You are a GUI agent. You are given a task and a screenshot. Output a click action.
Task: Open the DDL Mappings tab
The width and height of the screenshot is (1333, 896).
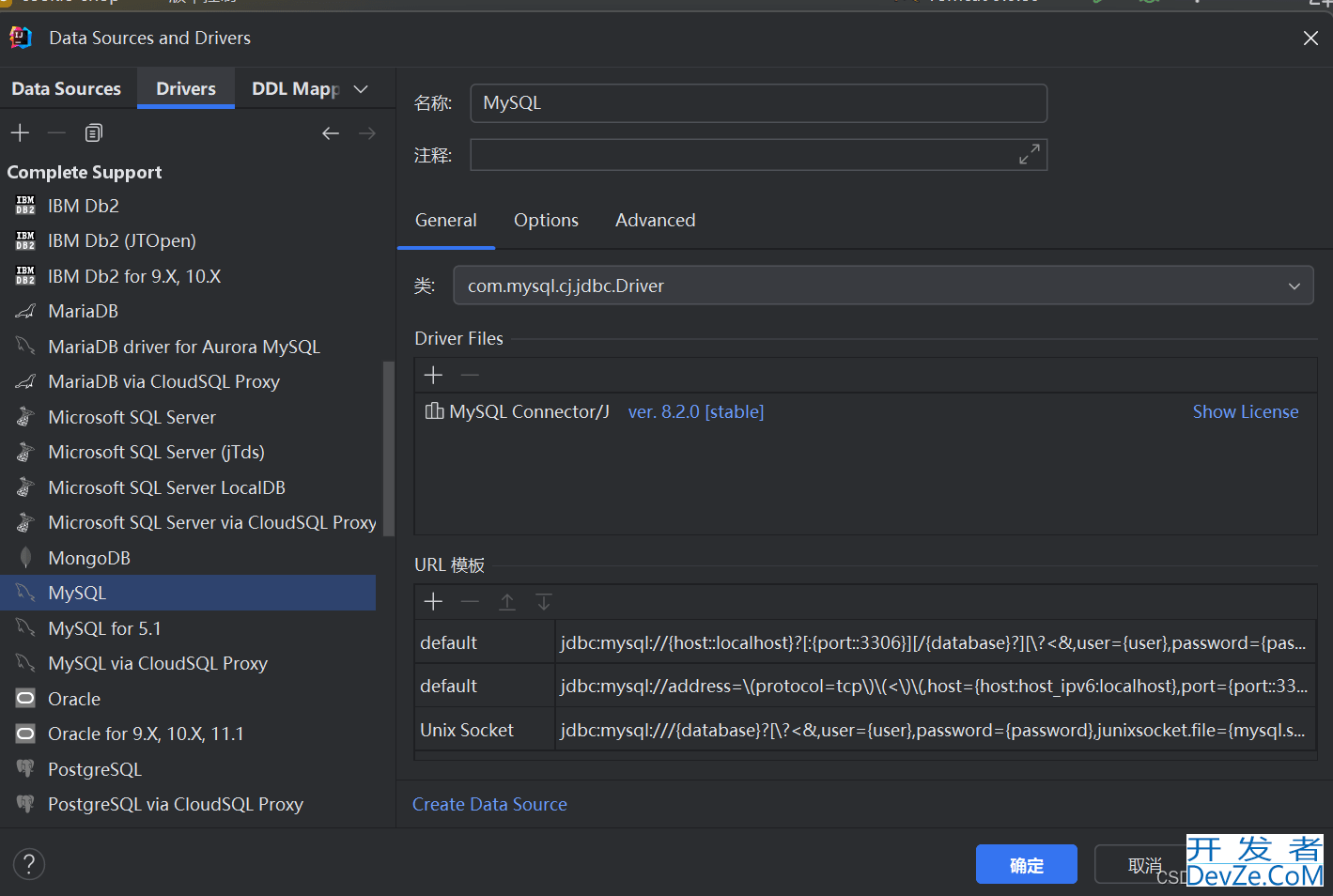click(295, 88)
